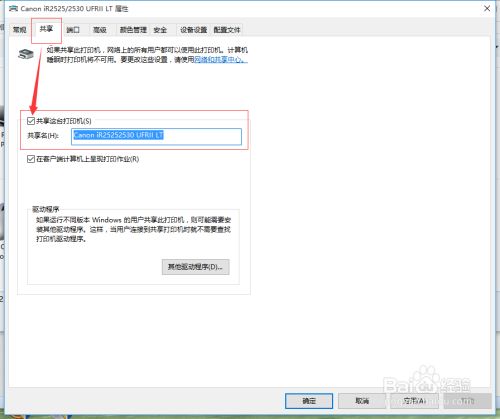Confirm with the 确定 button

tap(309, 401)
